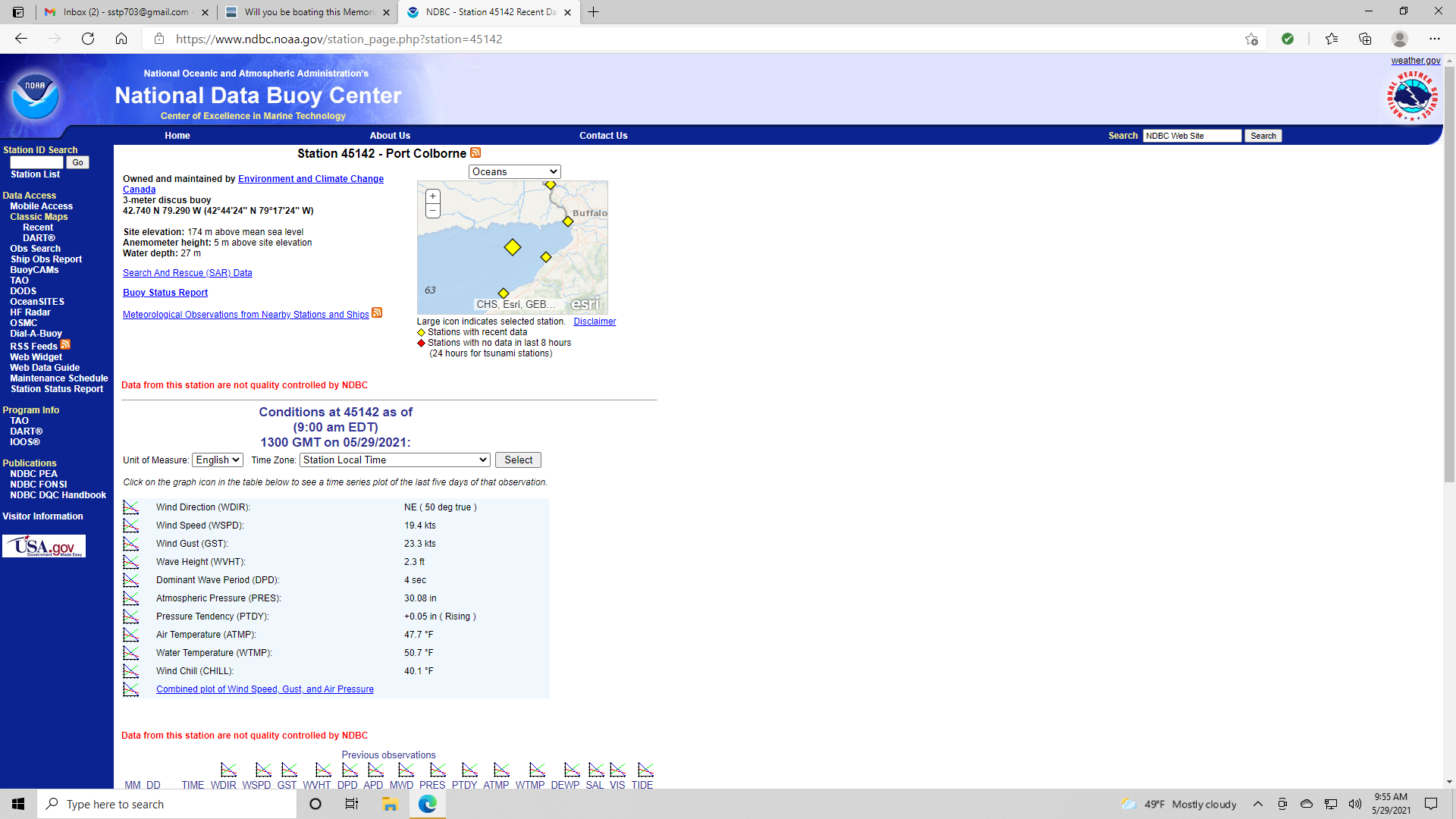Viewport: 1456px width, 819px height.
Task: Open Wind Chill graph icon
Action: click(131, 671)
